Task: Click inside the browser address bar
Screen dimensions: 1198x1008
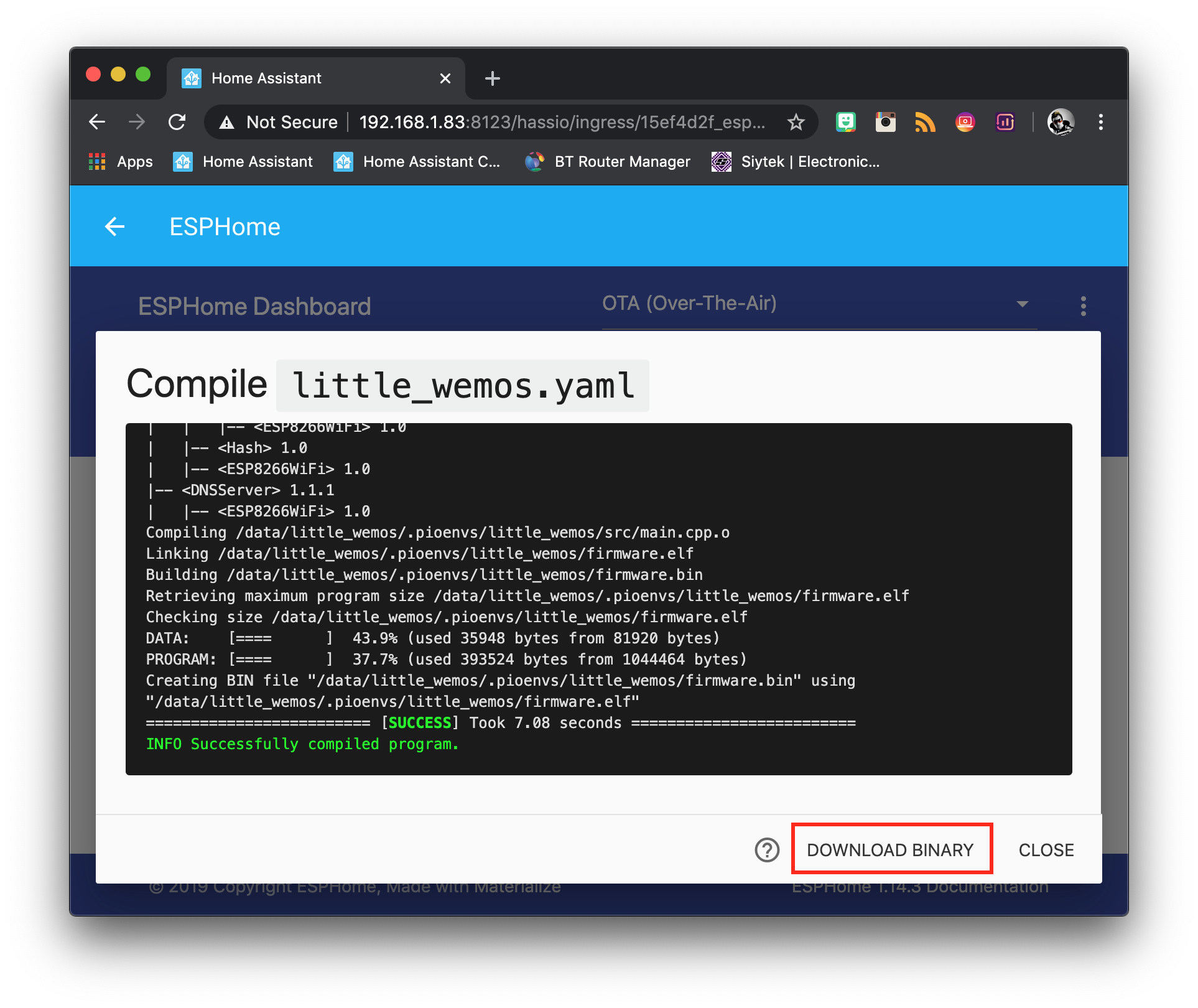Action: (x=560, y=122)
